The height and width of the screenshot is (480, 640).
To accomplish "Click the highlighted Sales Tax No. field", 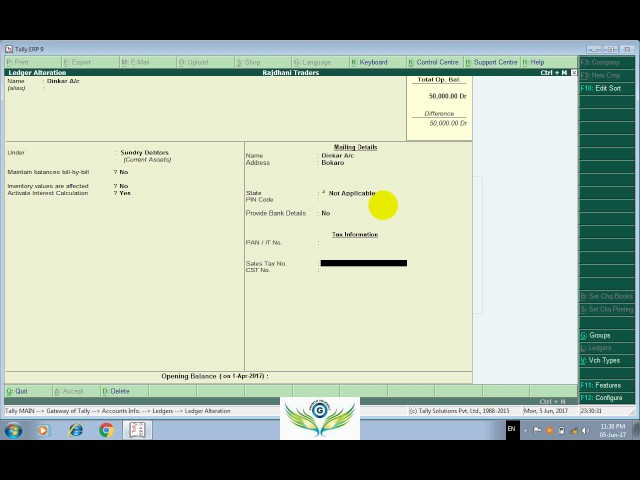I will click(x=364, y=263).
